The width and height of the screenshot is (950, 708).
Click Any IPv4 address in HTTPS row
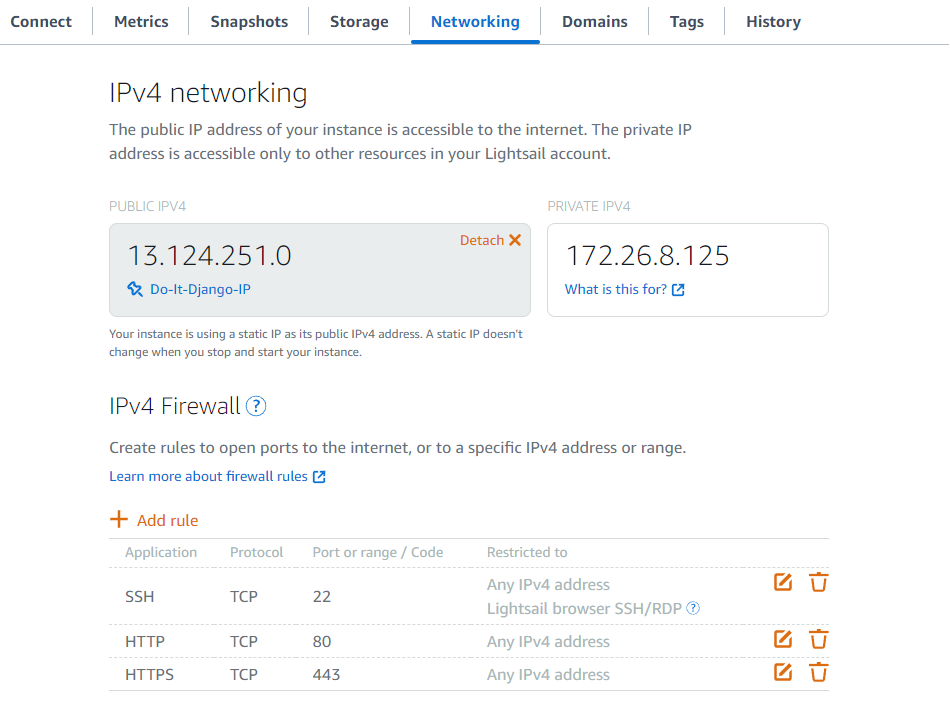tap(548, 674)
